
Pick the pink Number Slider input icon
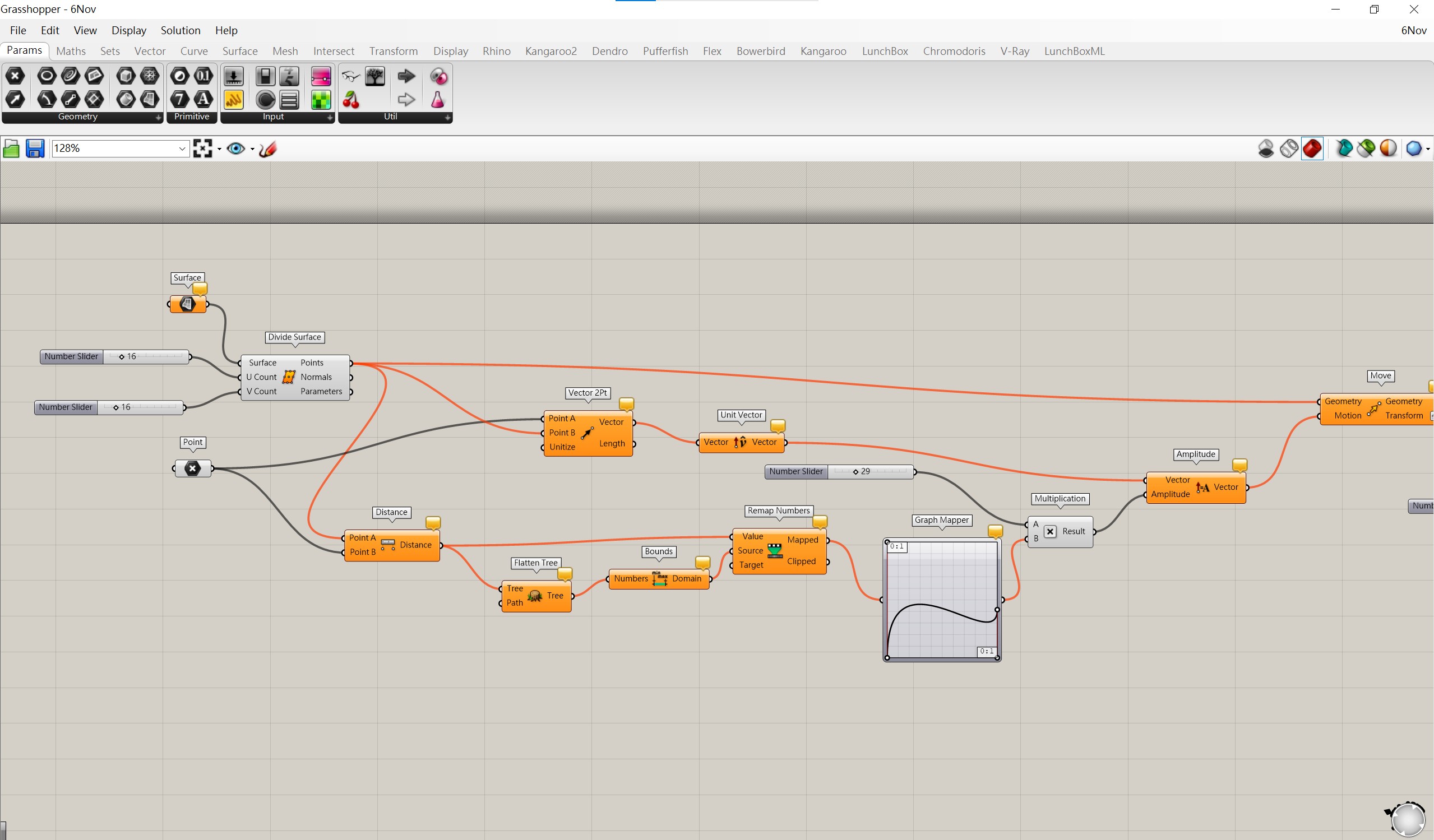[x=321, y=76]
